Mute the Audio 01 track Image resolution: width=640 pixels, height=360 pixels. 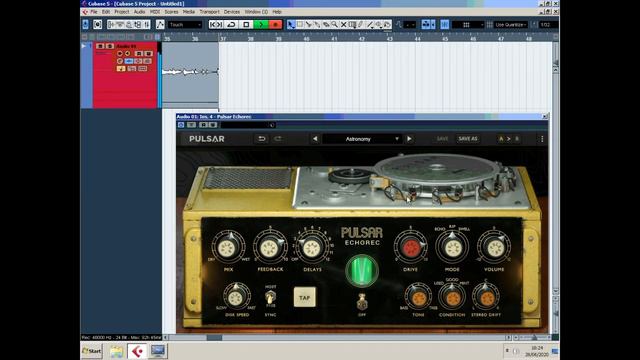[x=100, y=46]
